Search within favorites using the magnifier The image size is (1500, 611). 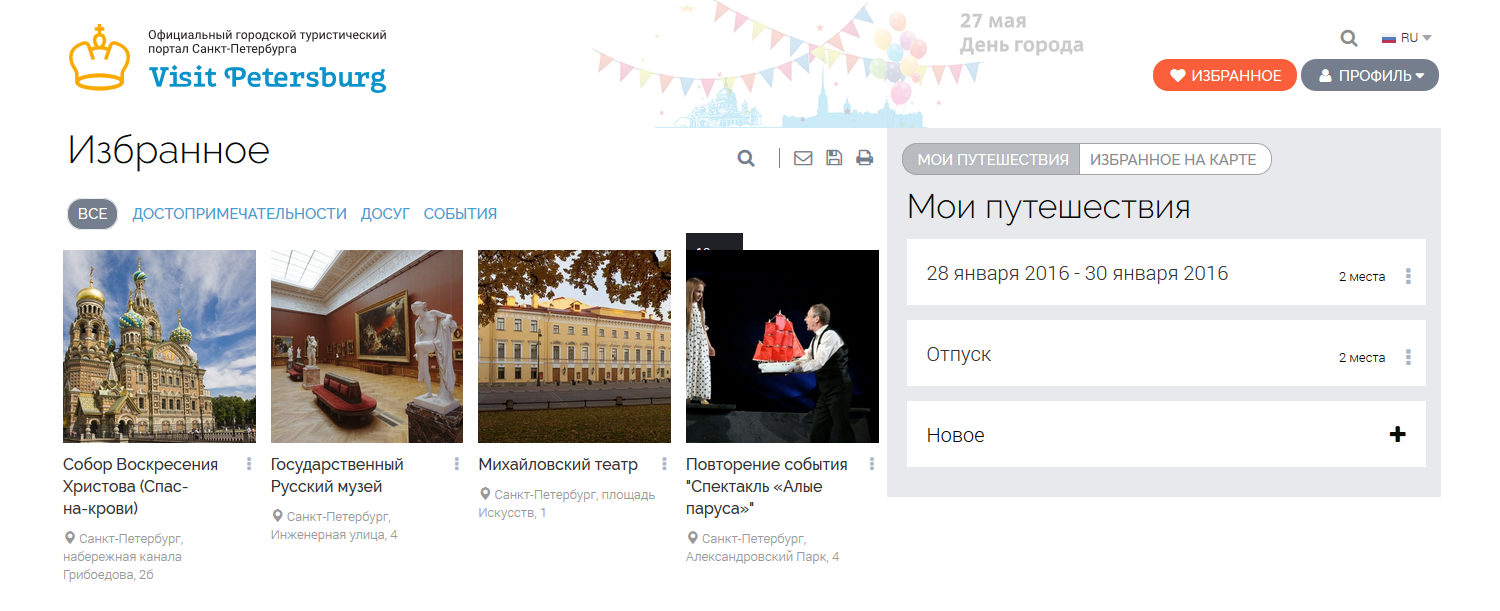[746, 158]
